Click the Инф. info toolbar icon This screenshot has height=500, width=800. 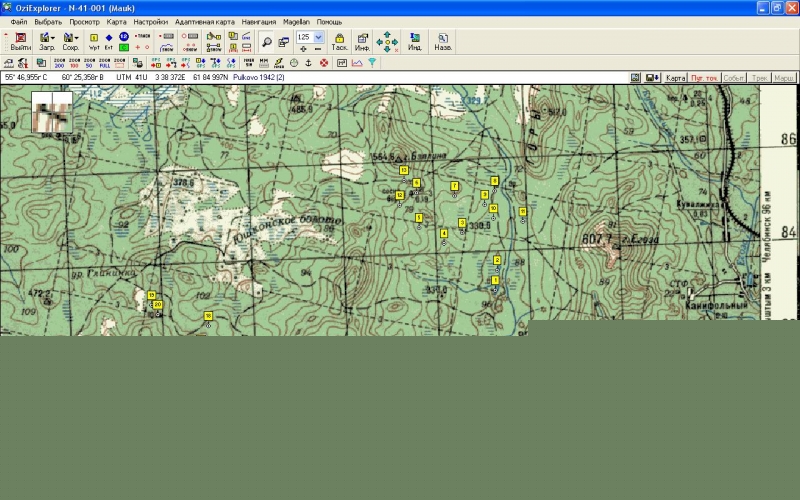[362, 41]
